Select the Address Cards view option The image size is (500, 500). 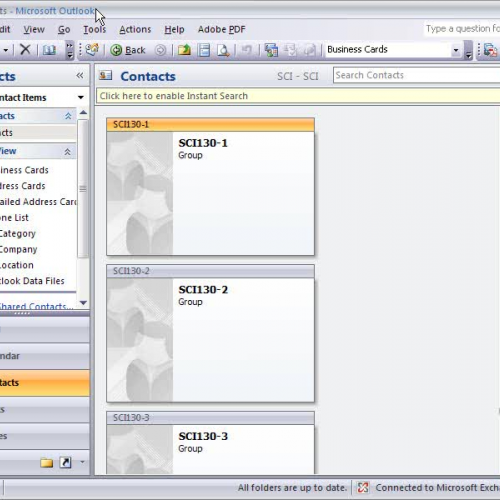point(22,186)
